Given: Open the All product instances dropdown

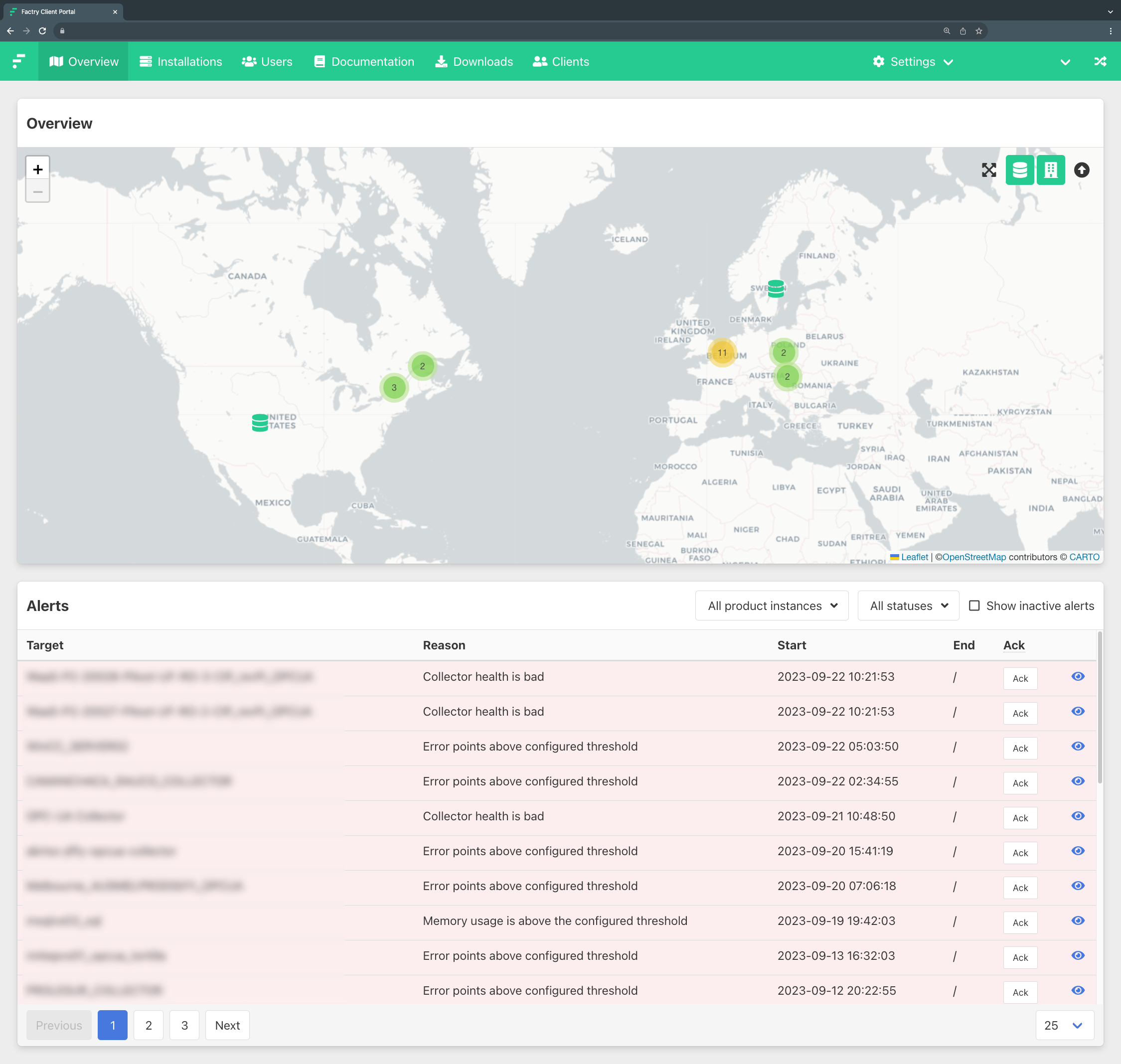Looking at the screenshot, I should (772, 606).
